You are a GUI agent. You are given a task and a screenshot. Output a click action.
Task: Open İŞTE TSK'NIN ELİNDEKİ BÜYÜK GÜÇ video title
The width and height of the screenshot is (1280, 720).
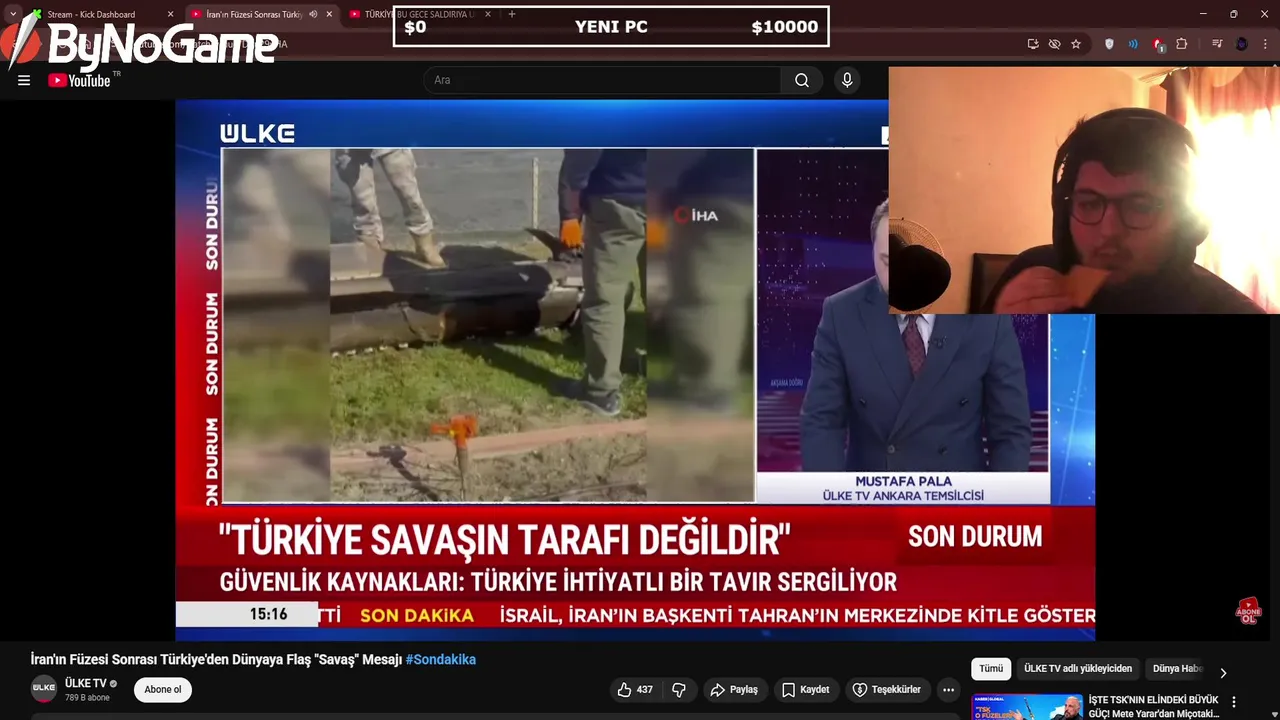(1153, 706)
